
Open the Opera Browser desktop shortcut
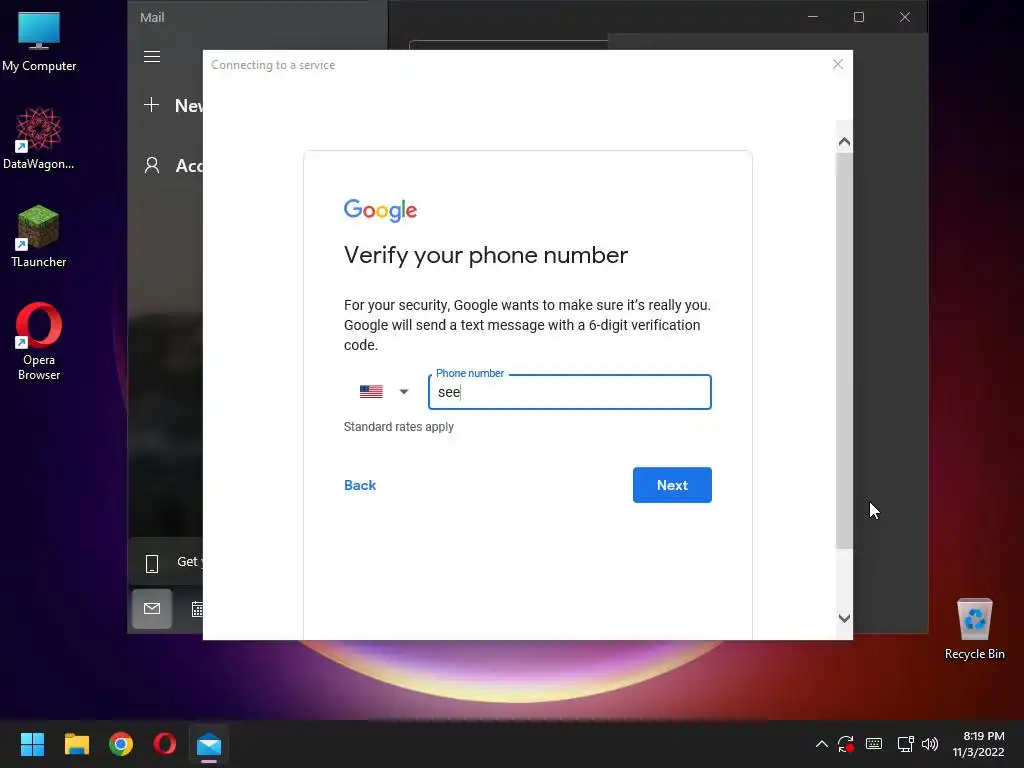(39, 341)
